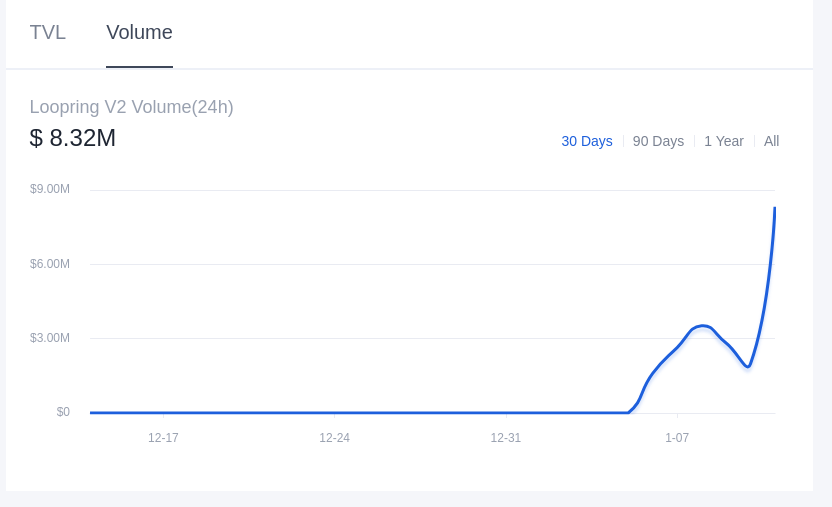
Task: Click the $0 y-axis label
Action: pos(63,412)
